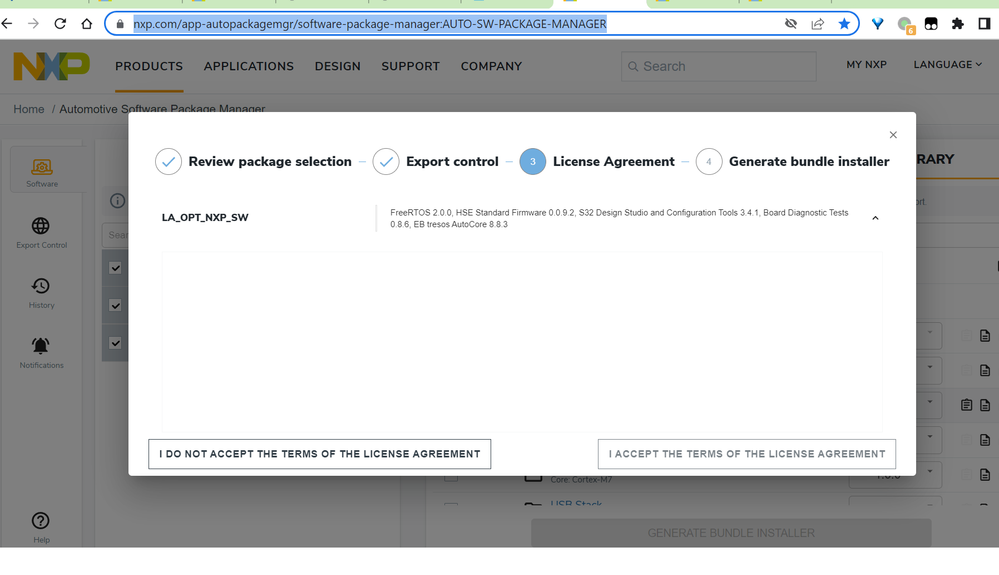Open Help in sidebar
Viewport: 999px width, 575px height.
pos(41,527)
